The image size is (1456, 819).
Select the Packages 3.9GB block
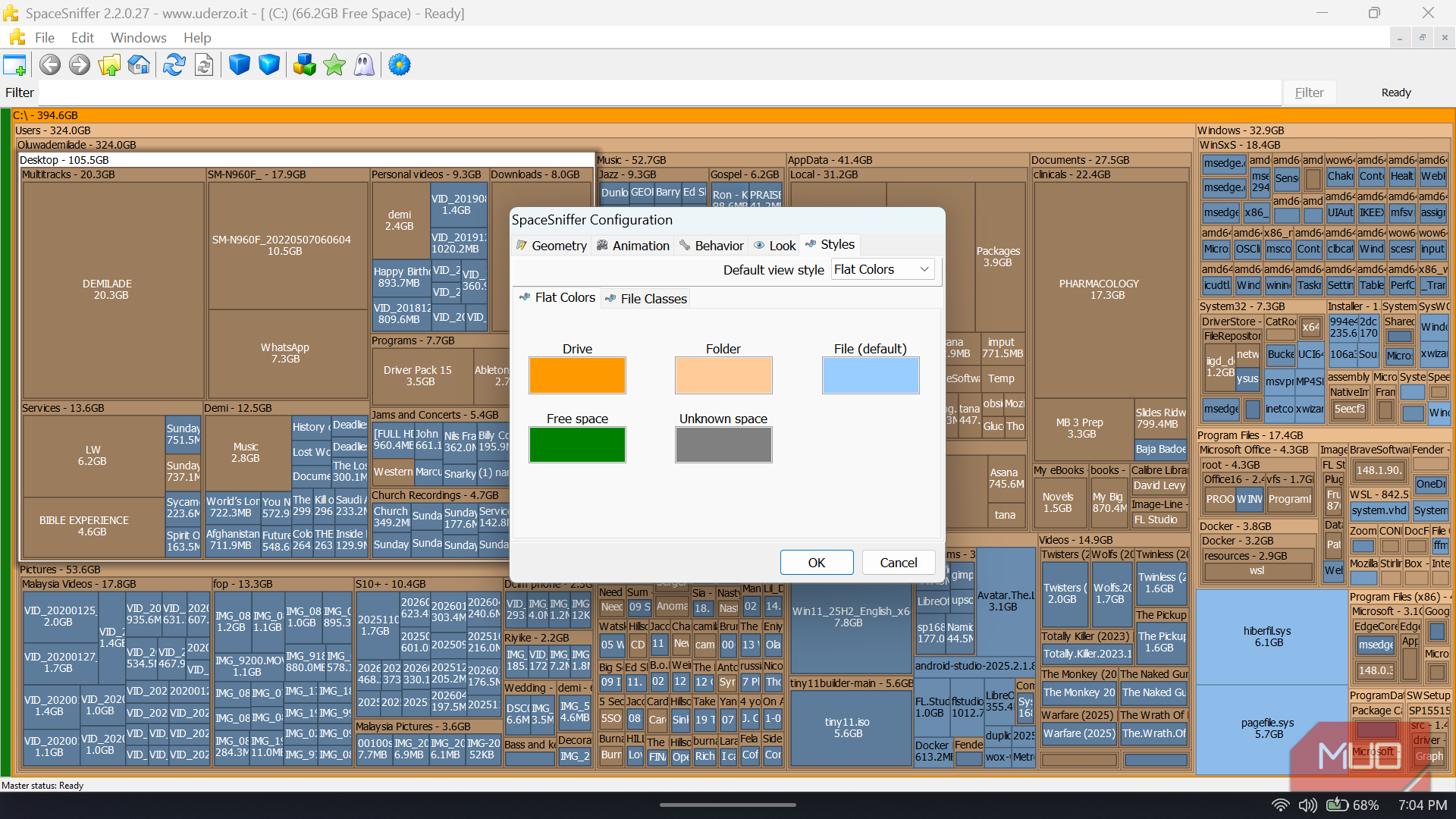coord(999,256)
